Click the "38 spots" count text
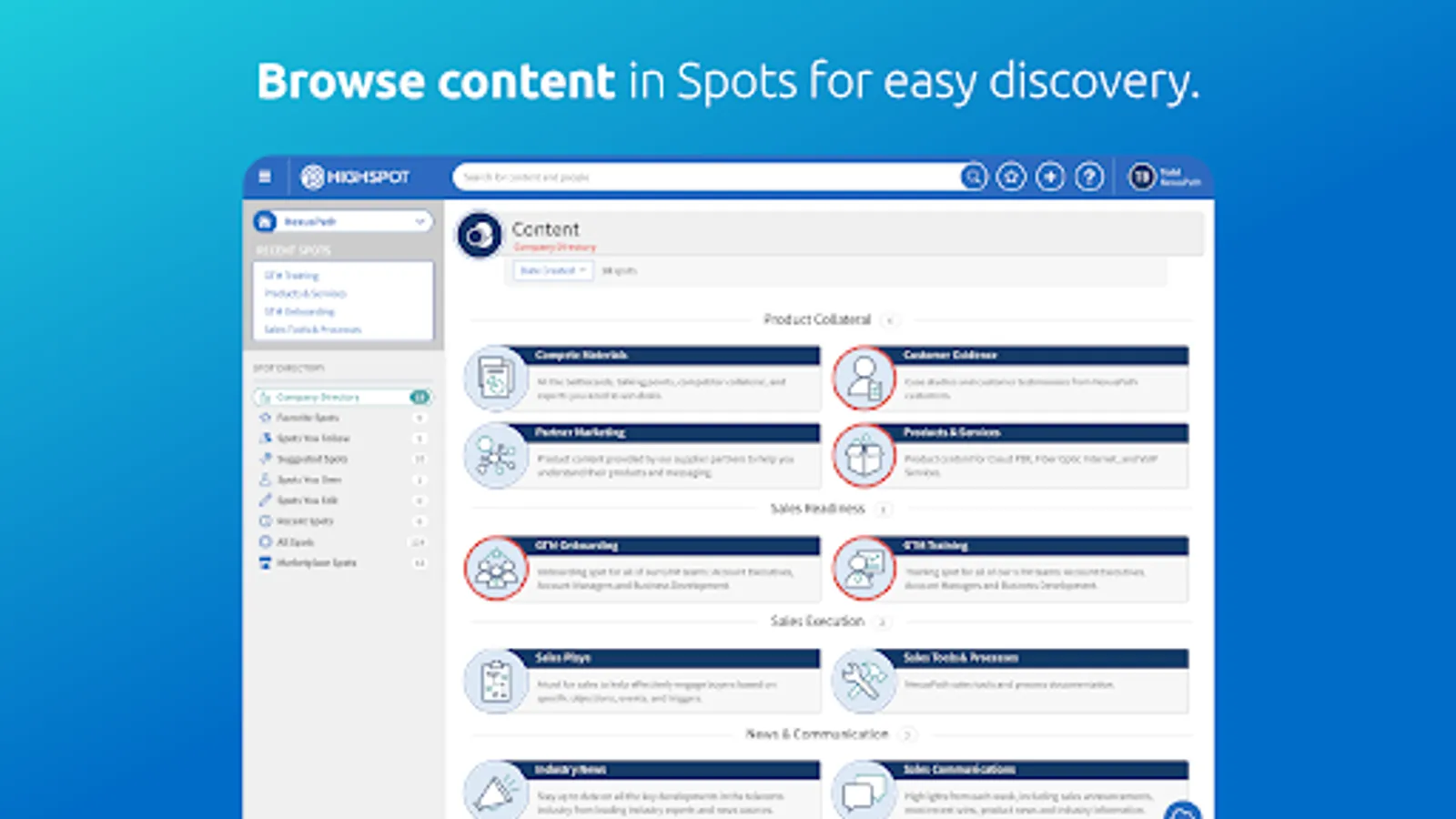Image resolution: width=1456 pixels, height=819 pixels. pyautogui.click(x=620, y=271)
